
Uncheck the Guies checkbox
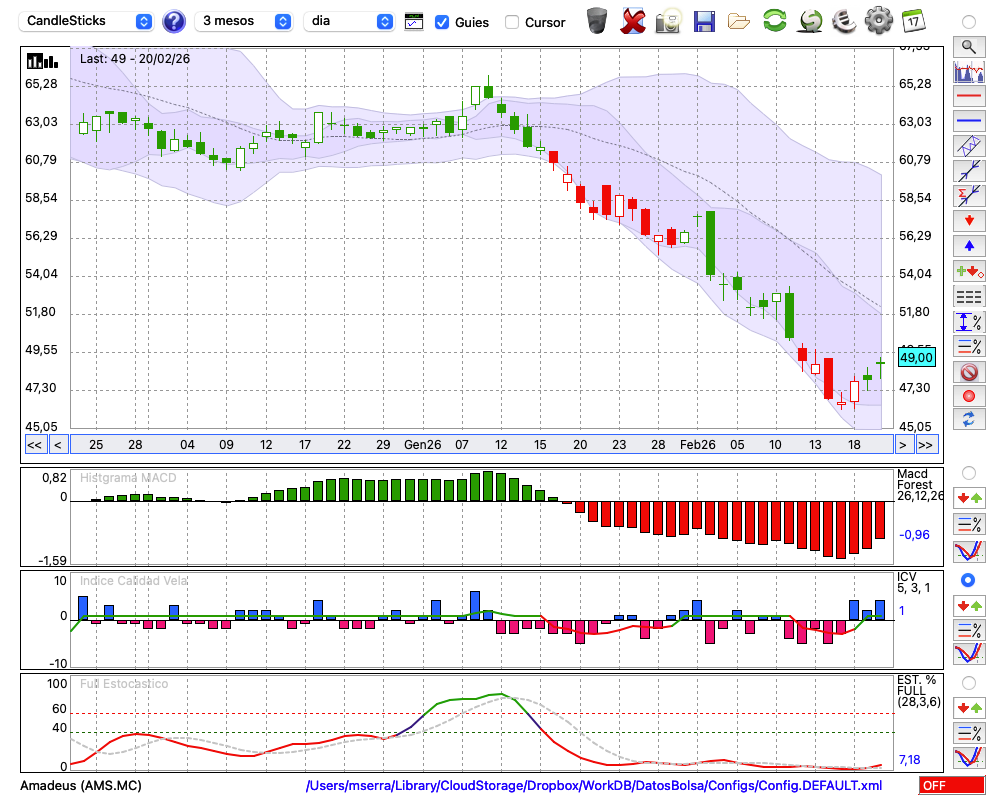pyautogui.click(x=442, y=21)
